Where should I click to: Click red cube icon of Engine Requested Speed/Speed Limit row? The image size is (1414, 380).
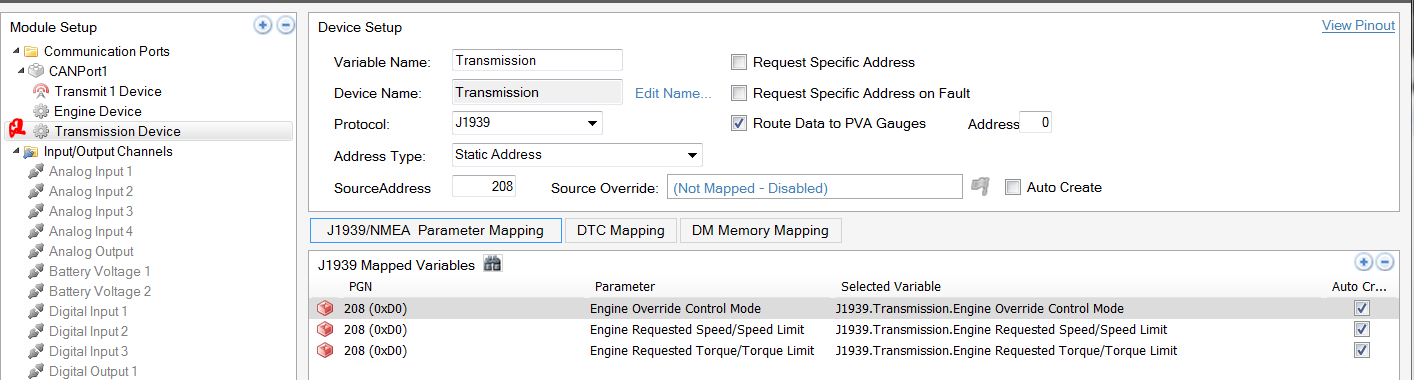pyautogui.click(x=326, y=330)
